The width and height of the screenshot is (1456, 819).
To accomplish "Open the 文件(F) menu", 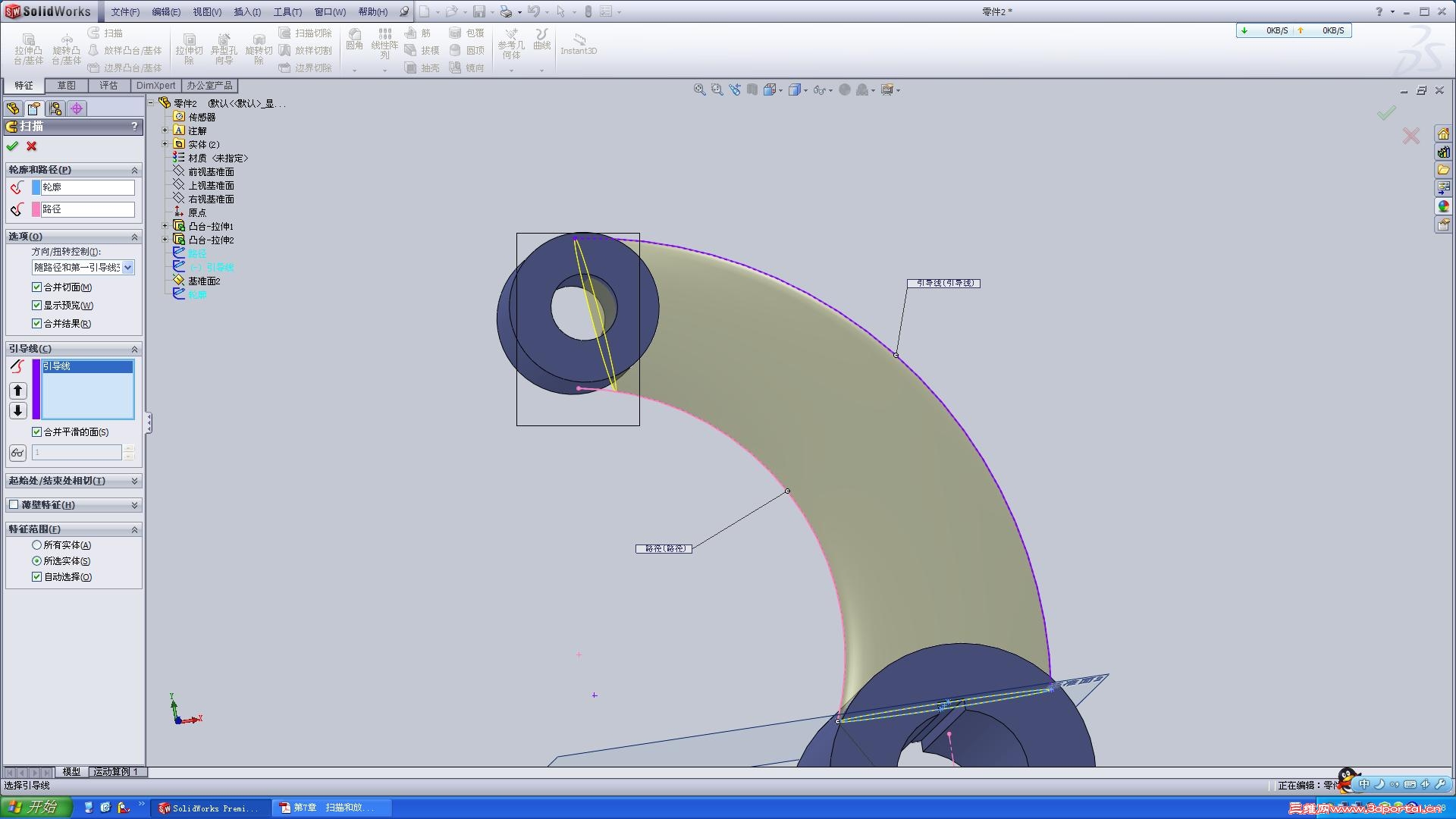I will coord(125,12).
